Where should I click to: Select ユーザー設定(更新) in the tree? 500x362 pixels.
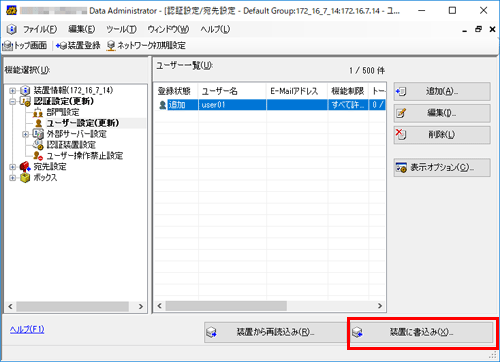pyautogui.click(x=83, y=123)
